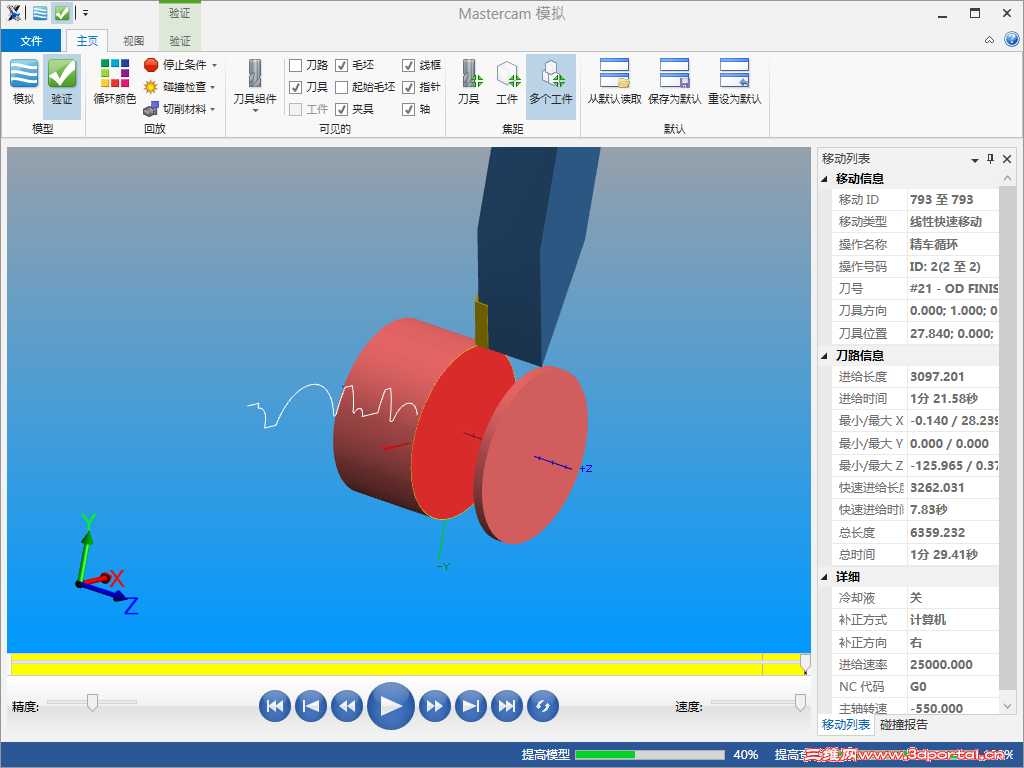This screenshot has height=768, width=1024.
Task: Click the 停止条件 stop condition icon
Action: click(x=151, y=65)
